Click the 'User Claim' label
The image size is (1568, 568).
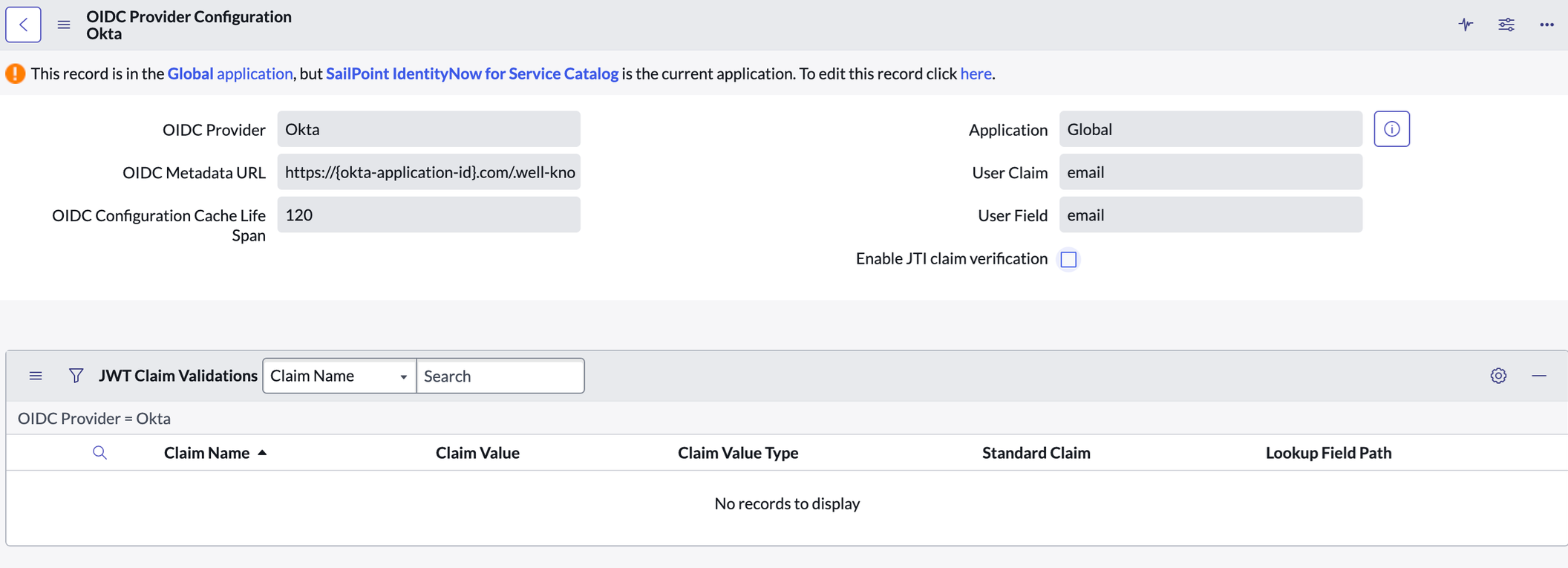coord(1010,172)
